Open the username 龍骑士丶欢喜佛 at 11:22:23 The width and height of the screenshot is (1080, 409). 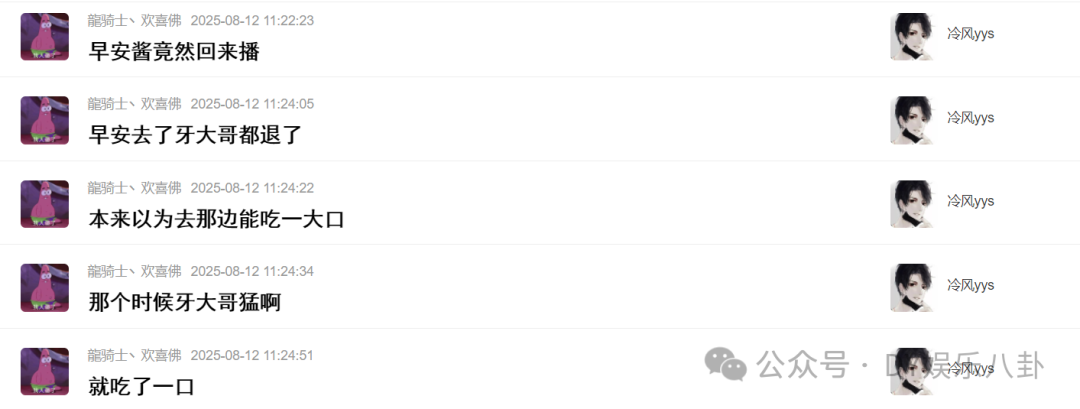point(134,21)
